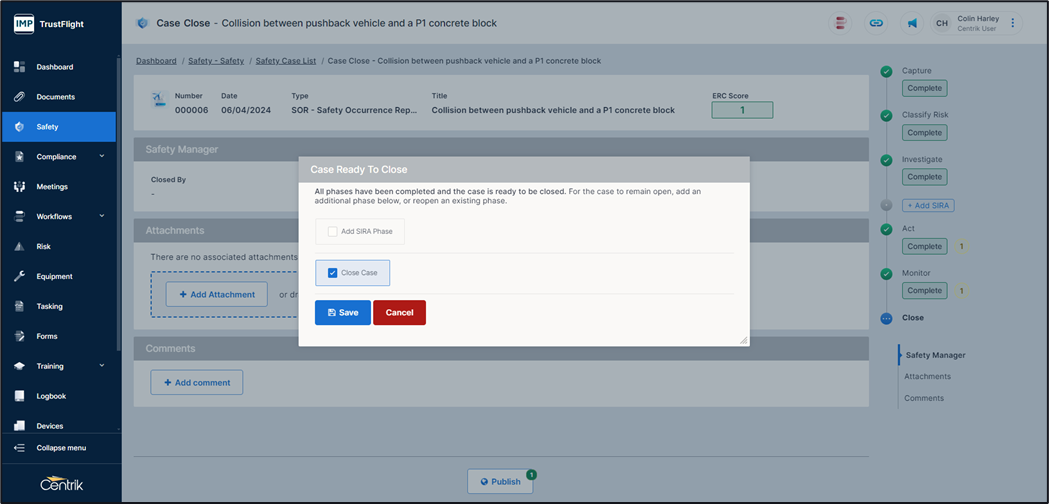This screenshot has width=1049, height=504.
Task: Click the Dashboard icon in sidebar
Action: coord(19,67)
